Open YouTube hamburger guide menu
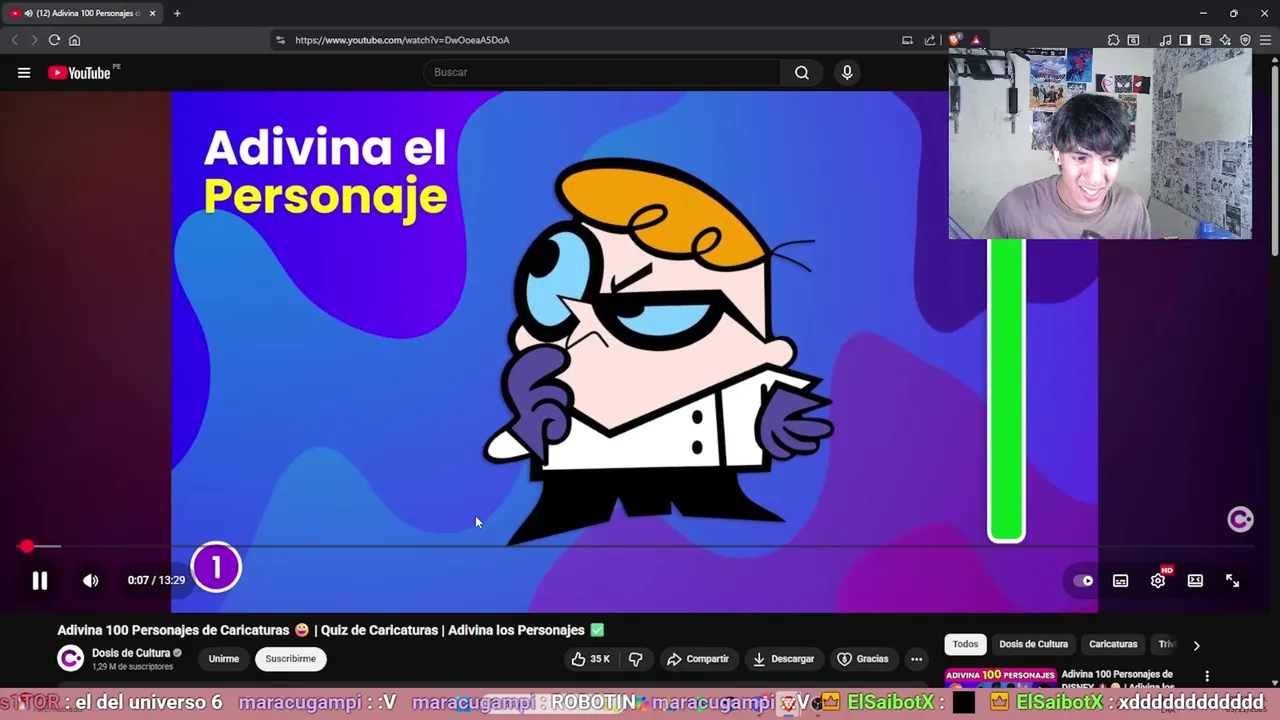This screenshot has width=1280, height=720. click(24, 72)
